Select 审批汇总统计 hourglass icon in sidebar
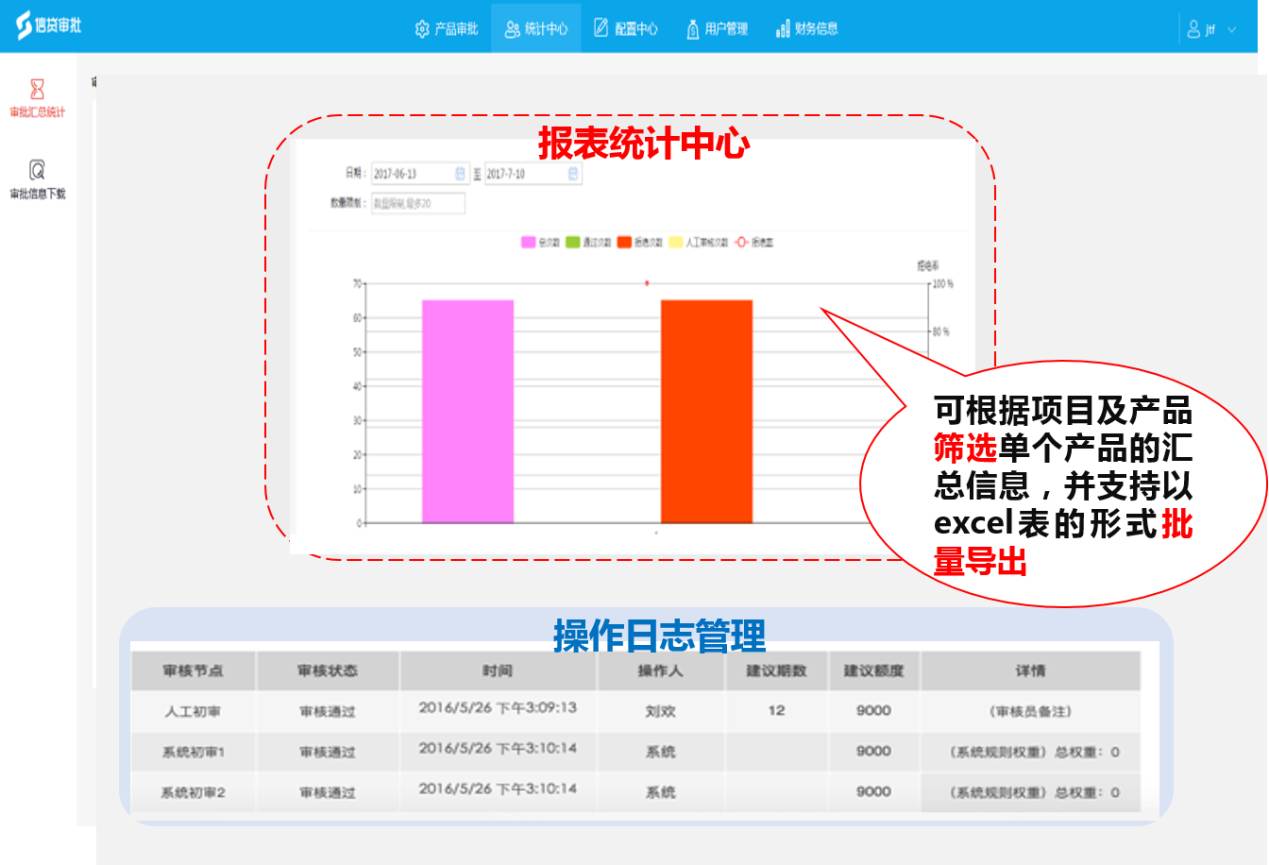The height and width of the screenshot is (865, 1269). (x=37, y=88)
